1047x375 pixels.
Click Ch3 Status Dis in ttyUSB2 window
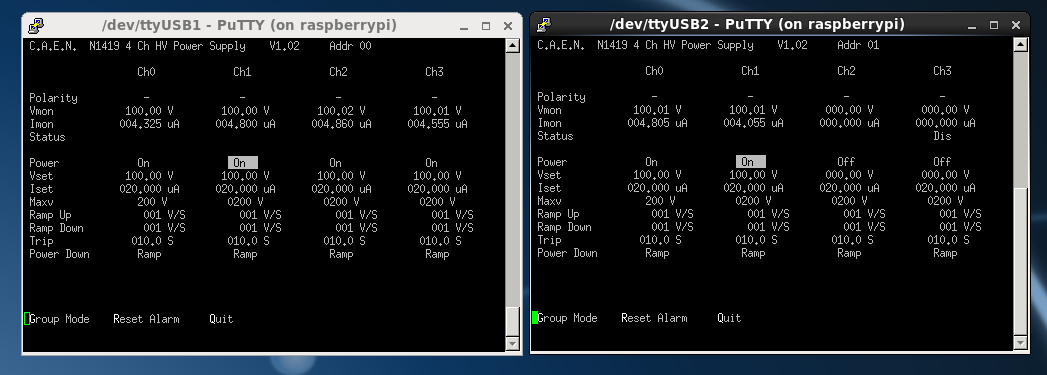point(942,136)
